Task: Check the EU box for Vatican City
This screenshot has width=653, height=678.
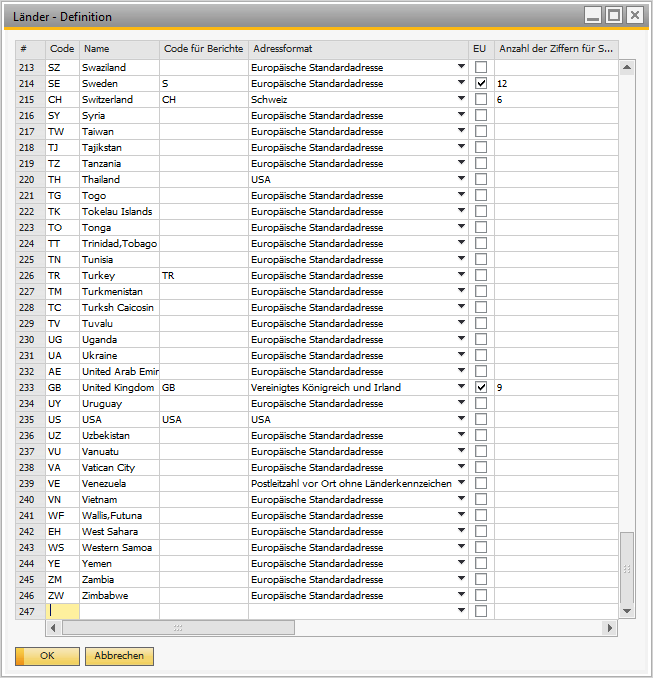Action: click(481, 467)
